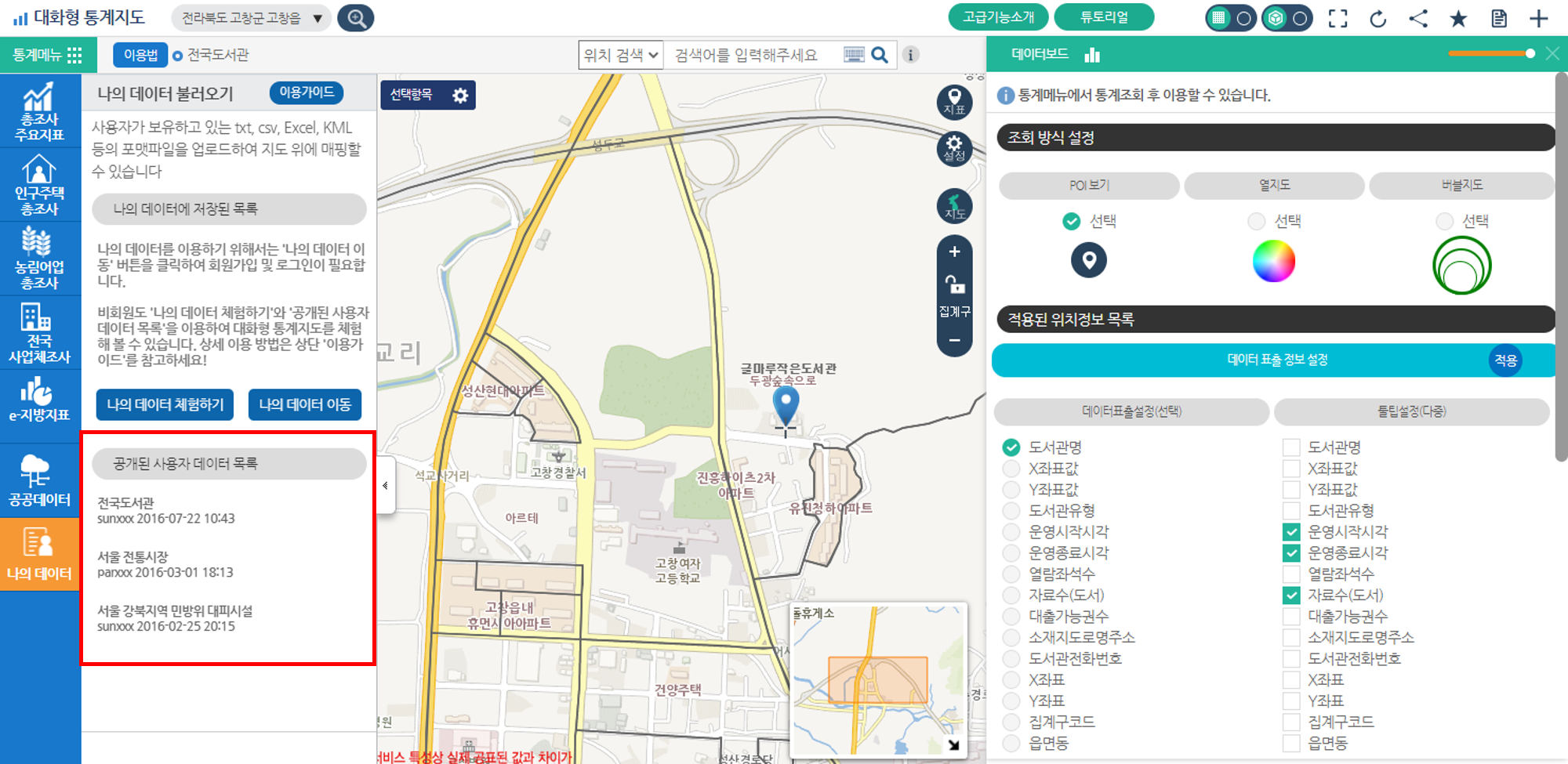Open the 총조사 주요지표 sidebar menu
The width and height of the screenshot is (1568, 764).
pos(40,112)
